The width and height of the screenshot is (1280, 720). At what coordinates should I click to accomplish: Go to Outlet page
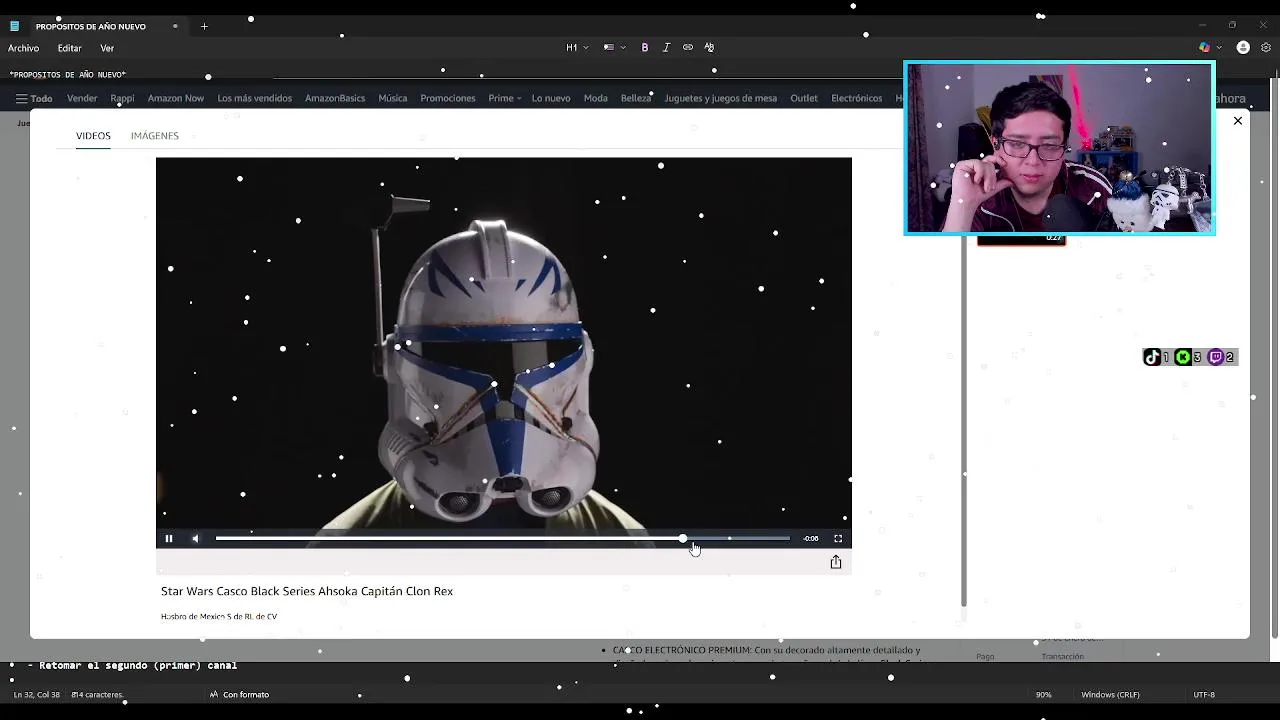804,98
